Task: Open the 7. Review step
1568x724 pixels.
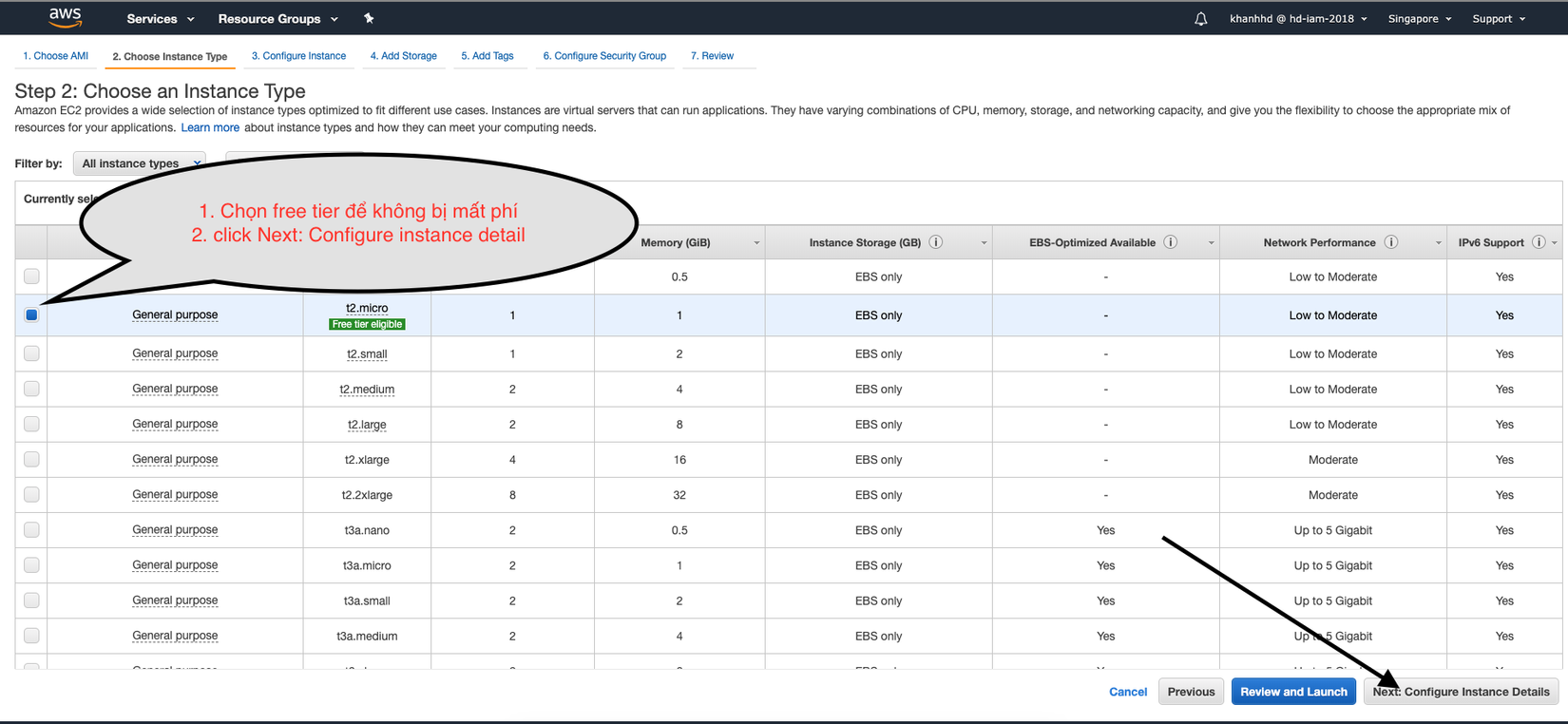Action: pyautogui.click(x=712, y=56)
